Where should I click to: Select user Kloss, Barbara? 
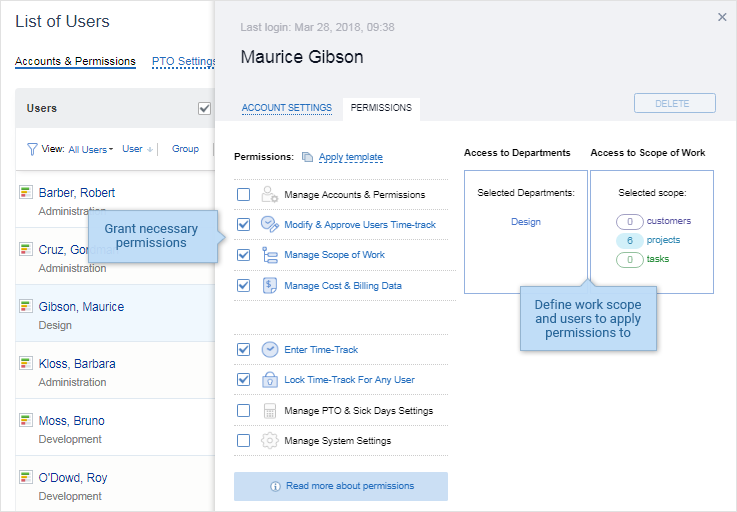[77, 364]
